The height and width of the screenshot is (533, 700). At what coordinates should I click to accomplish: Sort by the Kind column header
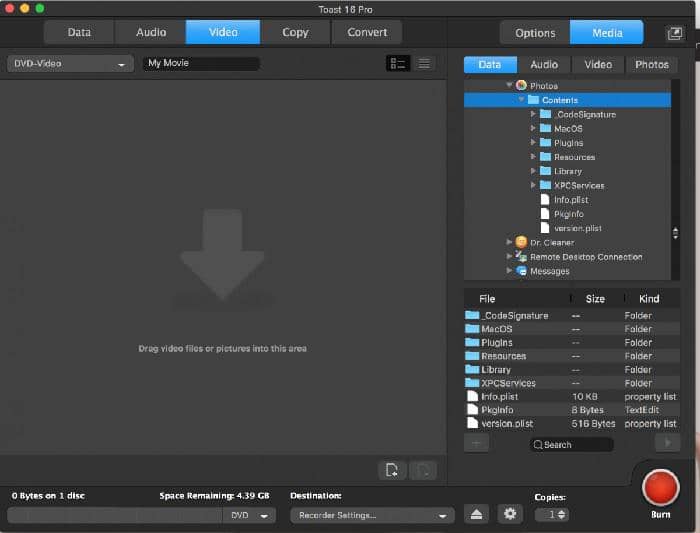pos(649,299)
